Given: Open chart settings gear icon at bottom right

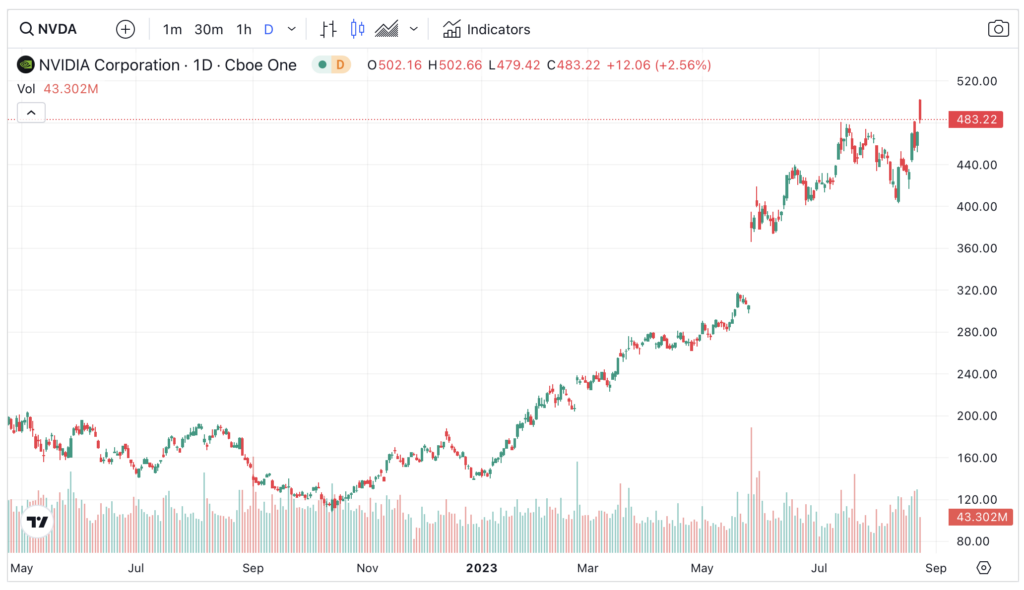Looking at the screenshot, I should click(x=984, y=568).
